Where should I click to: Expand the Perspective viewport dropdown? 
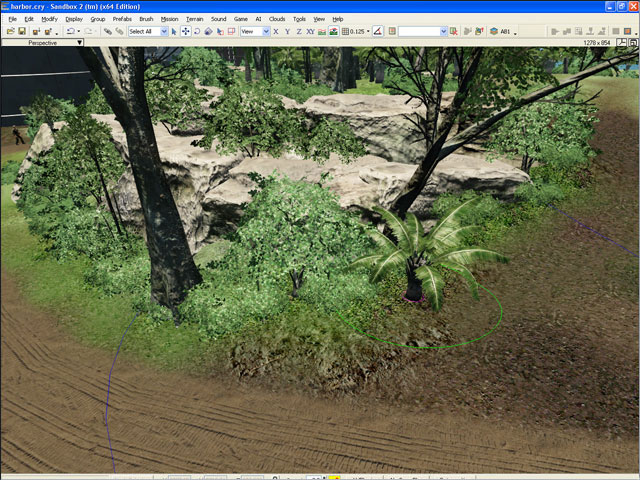[x=80, y=43]
